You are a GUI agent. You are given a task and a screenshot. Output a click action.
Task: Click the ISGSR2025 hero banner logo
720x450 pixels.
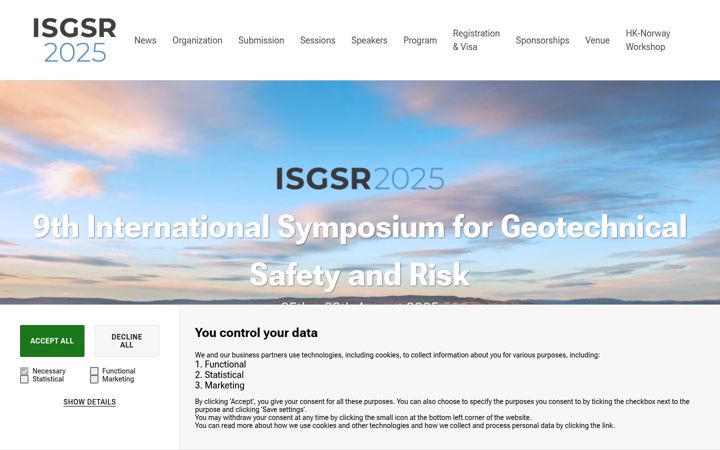360,179
